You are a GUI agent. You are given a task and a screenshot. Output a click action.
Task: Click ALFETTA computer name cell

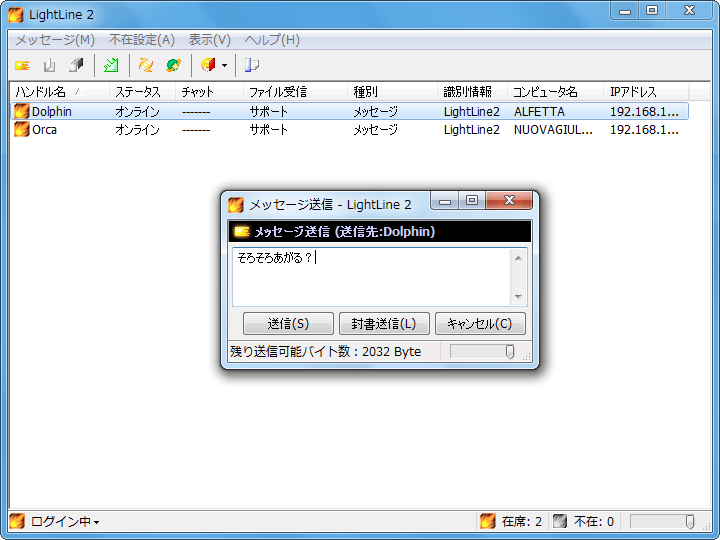pos(539,112)
